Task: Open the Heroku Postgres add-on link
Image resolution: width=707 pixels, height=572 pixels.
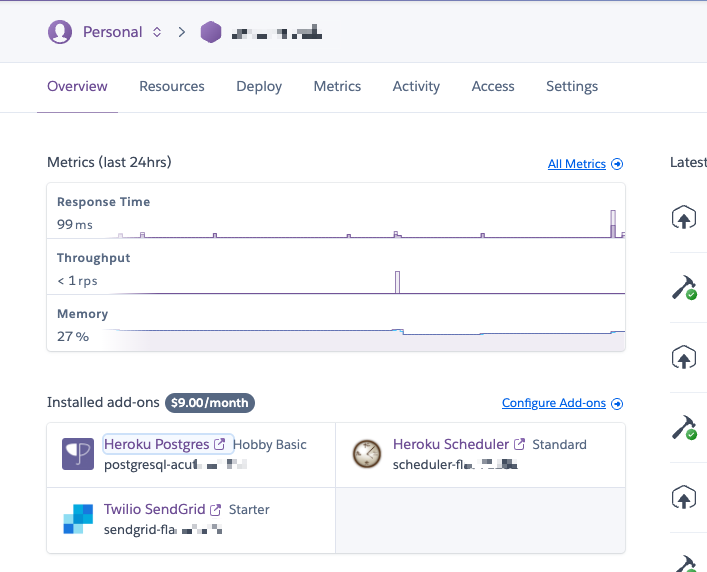Action: [x=157, y=444]
